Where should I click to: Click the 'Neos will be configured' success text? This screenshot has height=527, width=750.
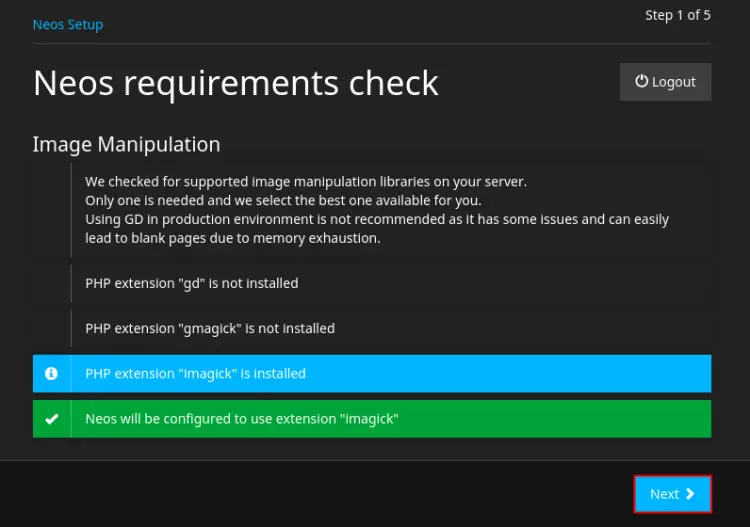(x=242, y=419)
